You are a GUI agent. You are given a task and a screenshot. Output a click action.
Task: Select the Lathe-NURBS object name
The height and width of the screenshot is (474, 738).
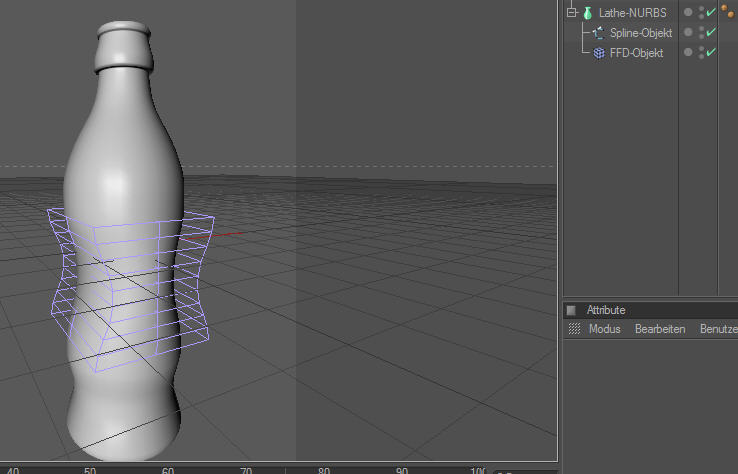click(x=633, y=13)
